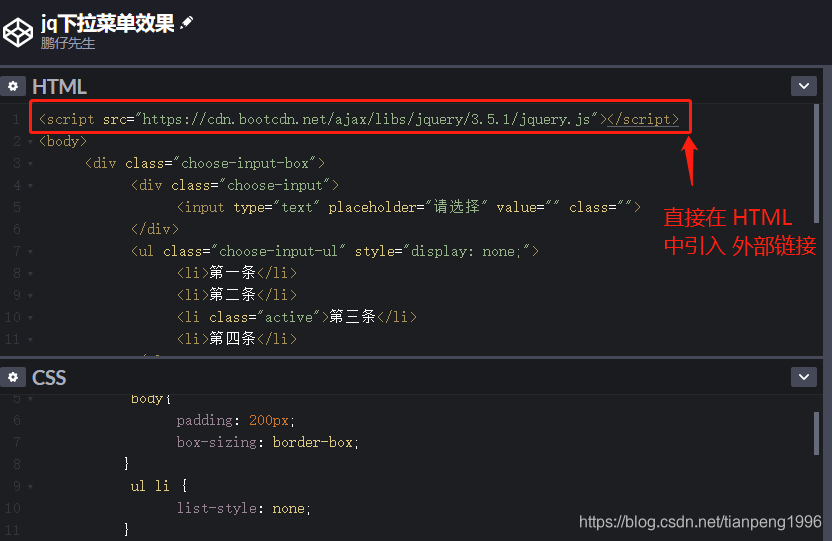
Task: Click the <body> tag on line 2
Action: tap(63, 141)
